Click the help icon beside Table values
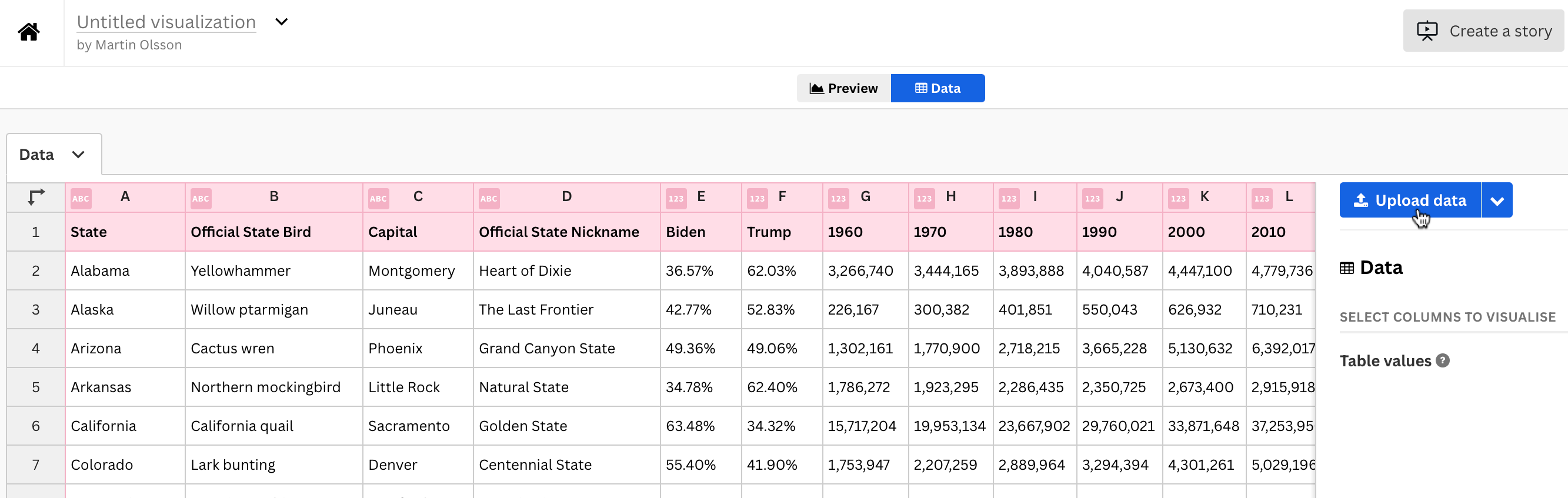 (x=1443, y=360)
